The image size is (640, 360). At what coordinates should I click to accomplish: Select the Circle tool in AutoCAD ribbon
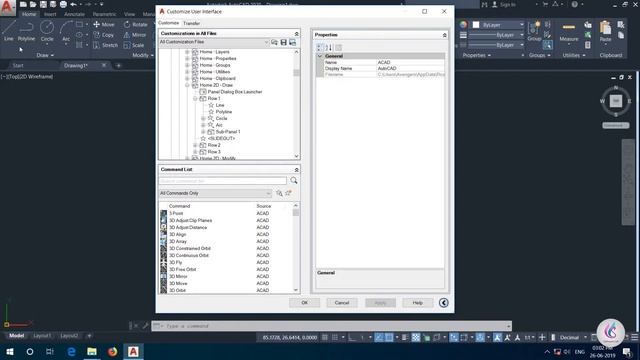[x=47, y=32]
